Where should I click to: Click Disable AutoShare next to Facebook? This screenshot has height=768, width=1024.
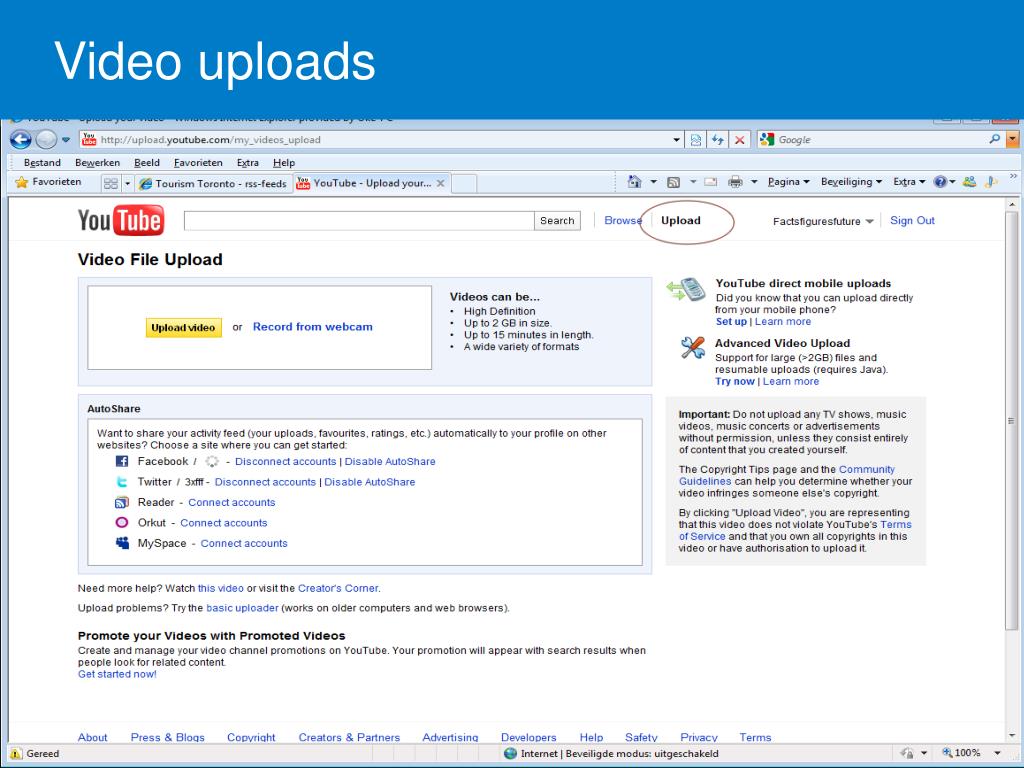click(390, 462)
